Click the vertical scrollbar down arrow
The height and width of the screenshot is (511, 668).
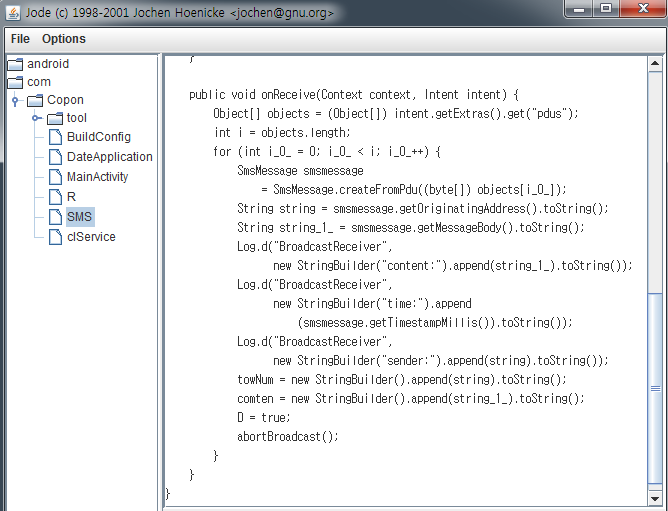point(655,496)
